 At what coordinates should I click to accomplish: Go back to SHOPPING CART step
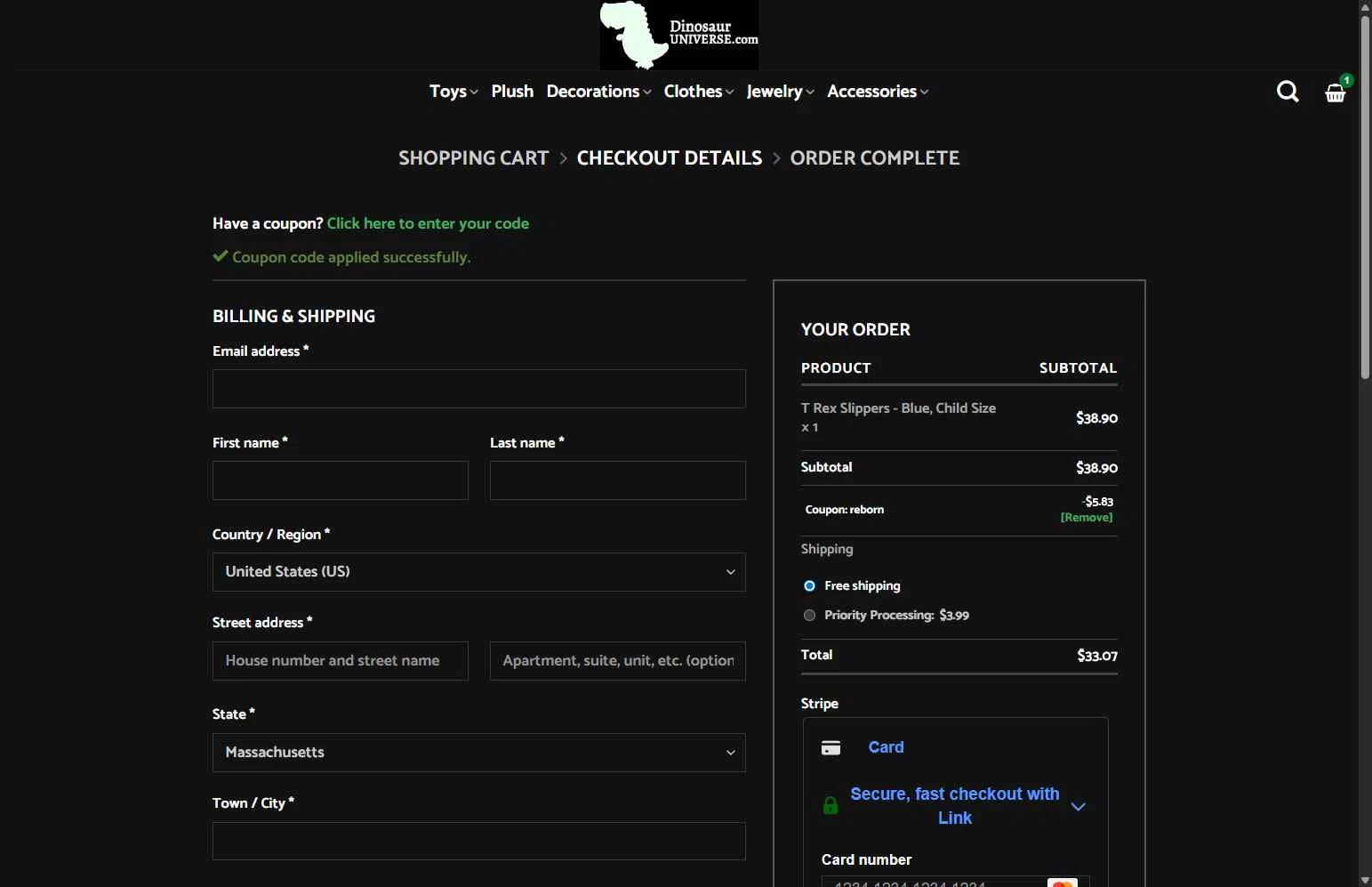[473, 158]
